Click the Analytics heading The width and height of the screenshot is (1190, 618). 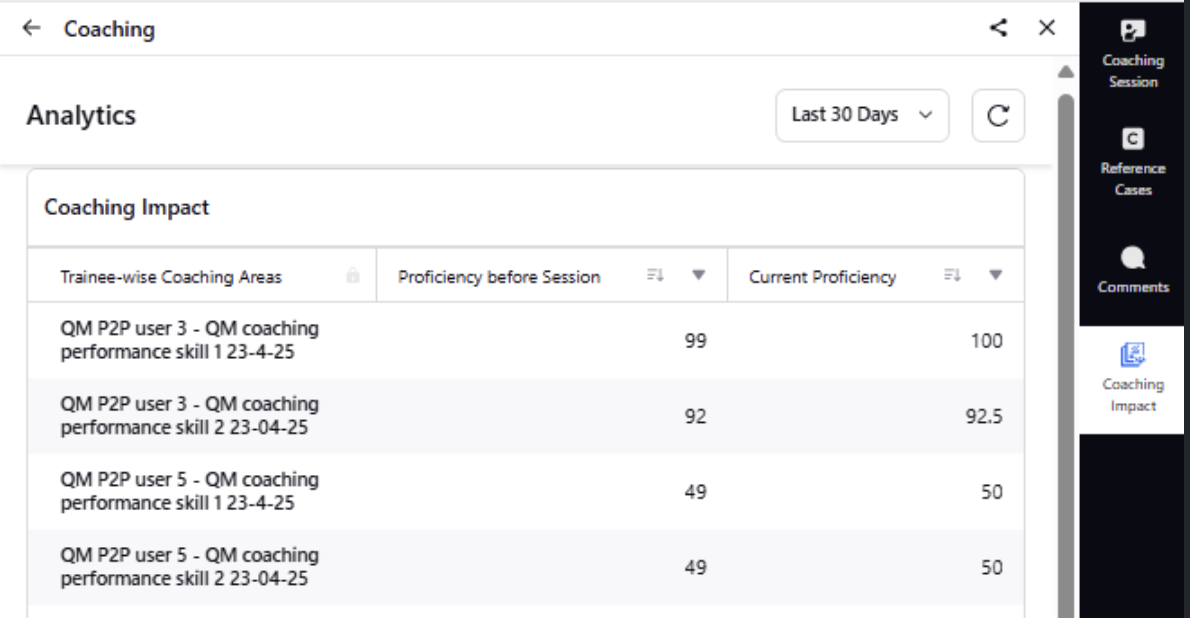pos(81,115)
